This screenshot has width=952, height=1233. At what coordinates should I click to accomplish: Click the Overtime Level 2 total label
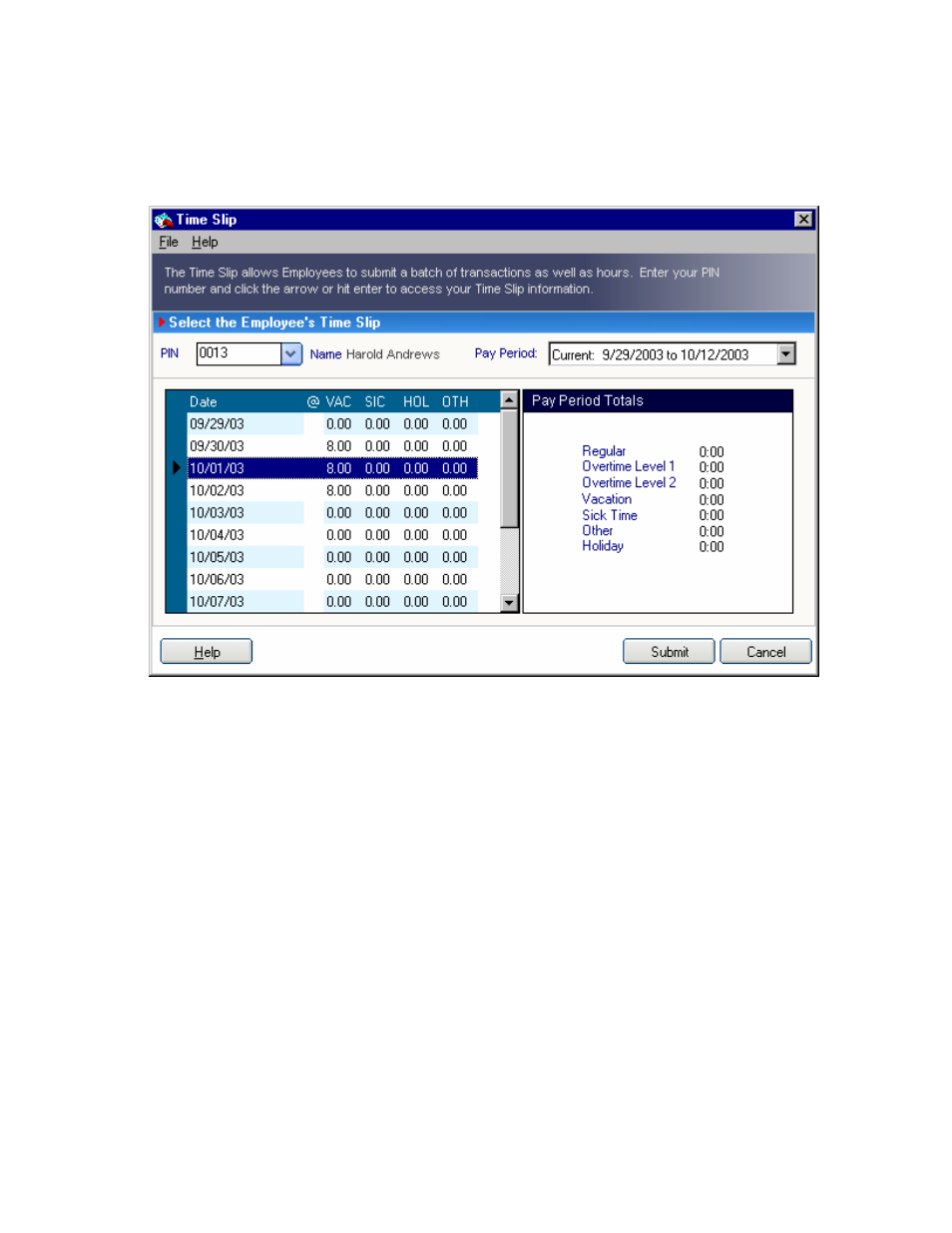(x=630, y=482)
